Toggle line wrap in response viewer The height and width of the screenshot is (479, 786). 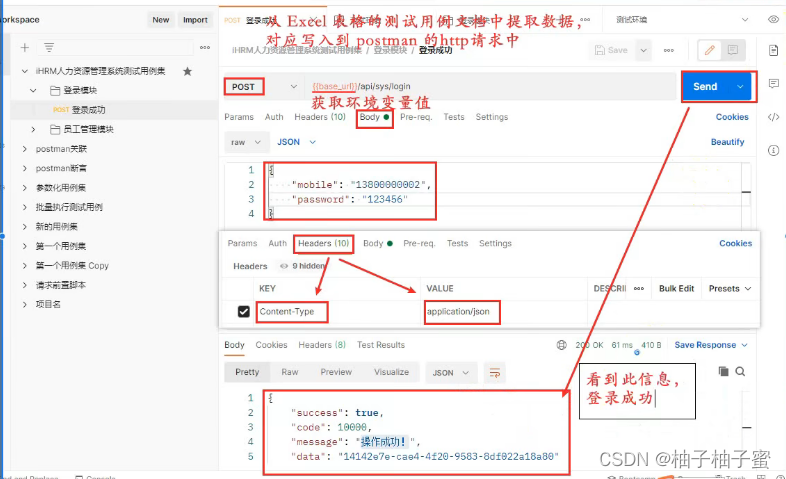tap(494, 373)
